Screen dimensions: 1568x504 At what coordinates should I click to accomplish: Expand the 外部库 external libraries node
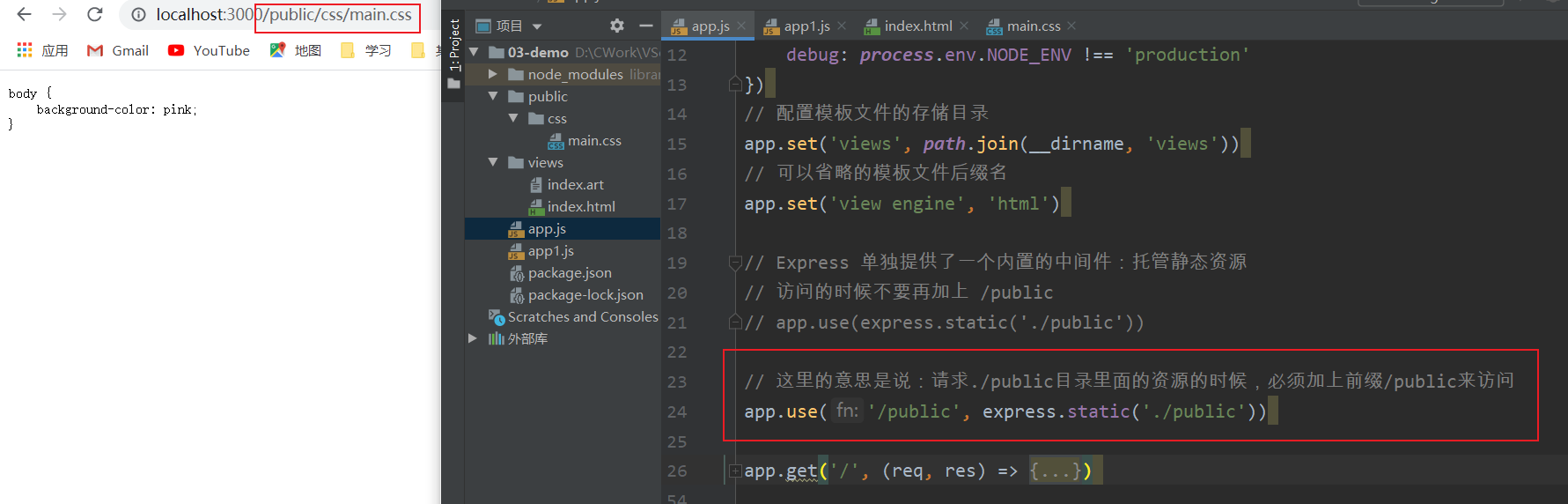(x=473, y=338)
